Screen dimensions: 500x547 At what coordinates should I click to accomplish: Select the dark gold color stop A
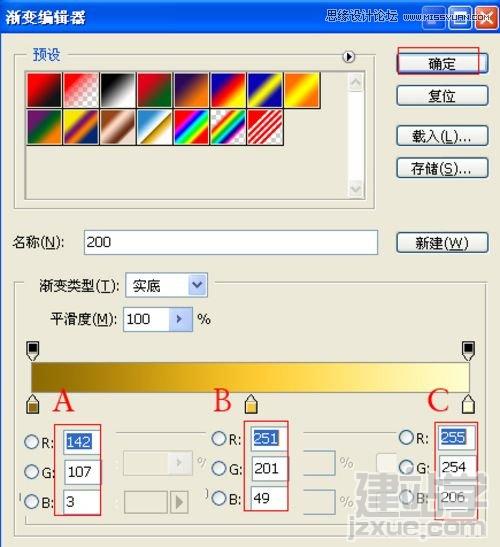(x=33, y=405)
